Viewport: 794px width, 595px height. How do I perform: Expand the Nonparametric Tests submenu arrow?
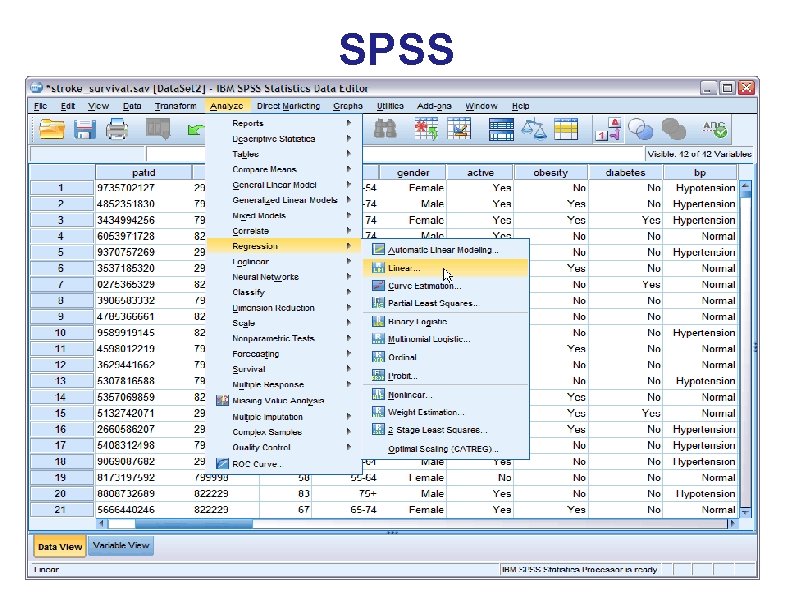click(x=349, y=338)
